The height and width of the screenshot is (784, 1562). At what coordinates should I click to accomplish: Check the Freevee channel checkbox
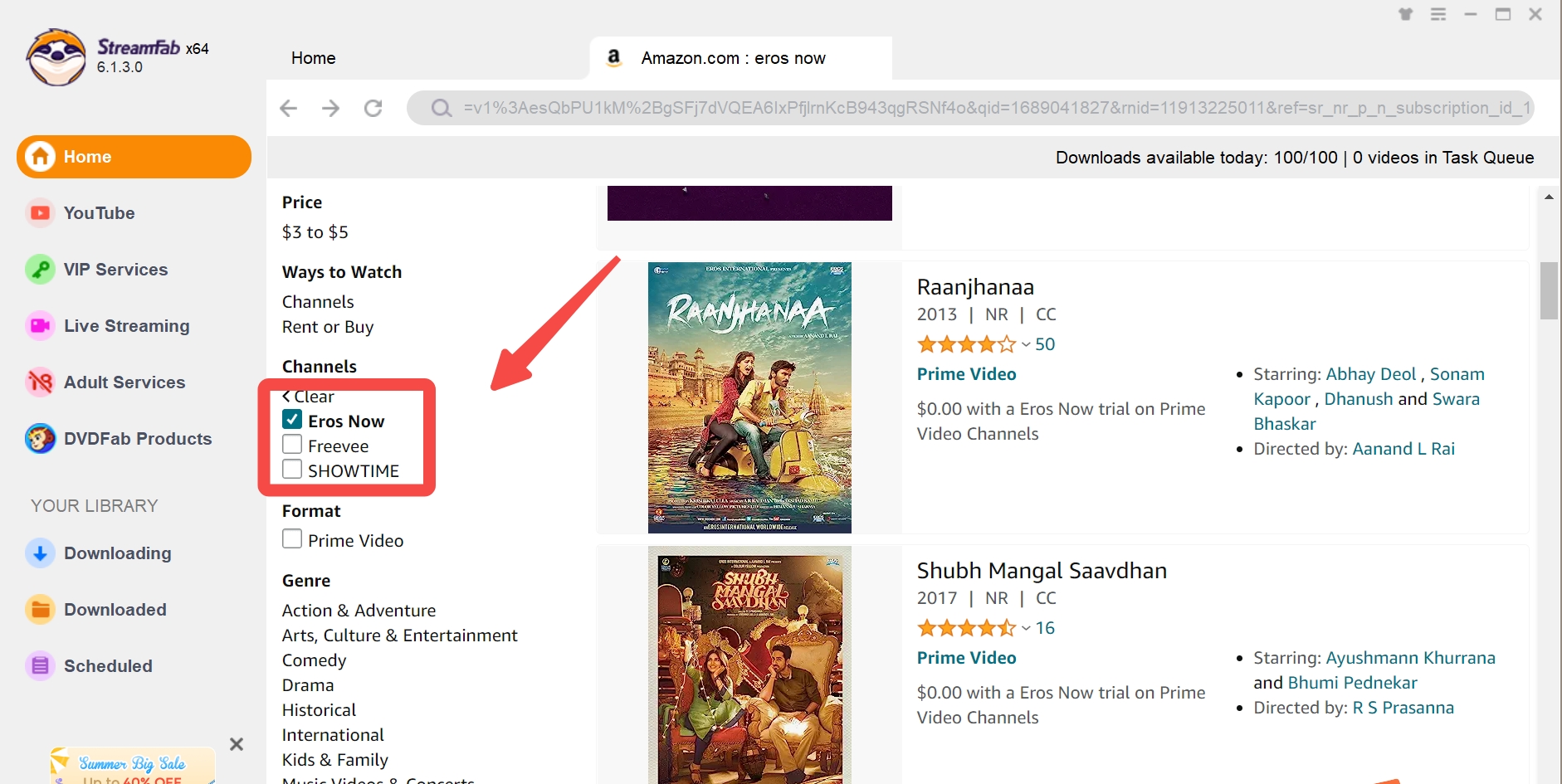coord(292,445)
